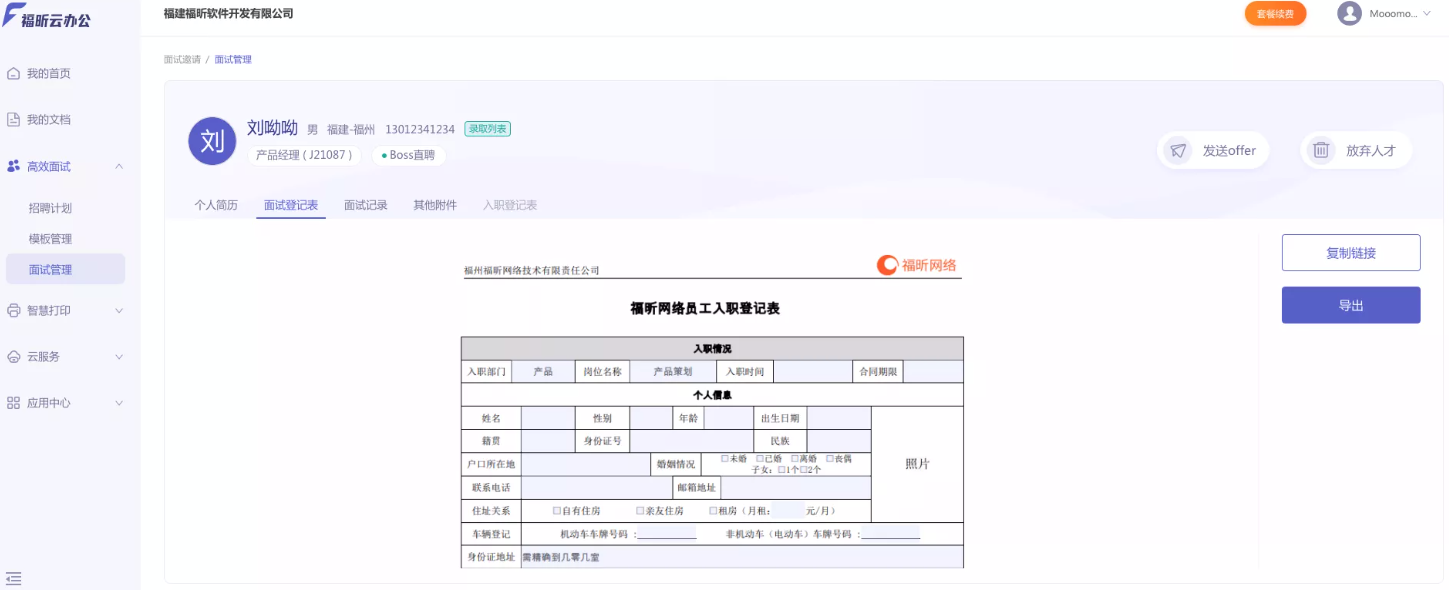1449x590 pixels.
Task: Check the 自有住房 housing checkbox
Action: (556, 510)
